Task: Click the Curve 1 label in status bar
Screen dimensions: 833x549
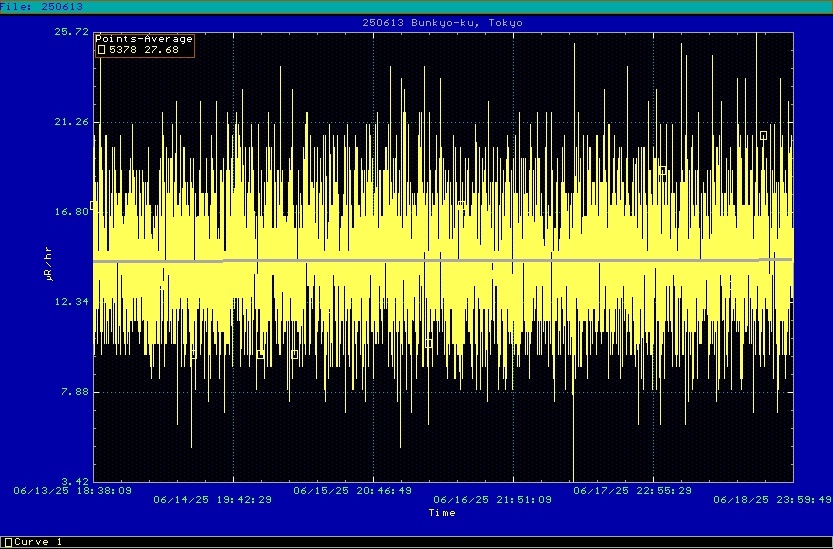Action: 39,542
